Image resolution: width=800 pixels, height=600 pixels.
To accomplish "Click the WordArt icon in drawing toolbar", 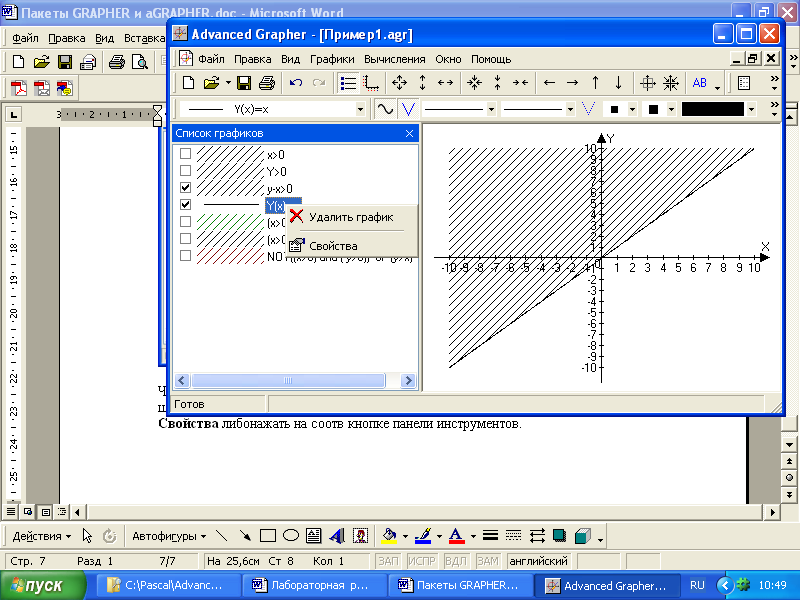I will tap(336, 536).
